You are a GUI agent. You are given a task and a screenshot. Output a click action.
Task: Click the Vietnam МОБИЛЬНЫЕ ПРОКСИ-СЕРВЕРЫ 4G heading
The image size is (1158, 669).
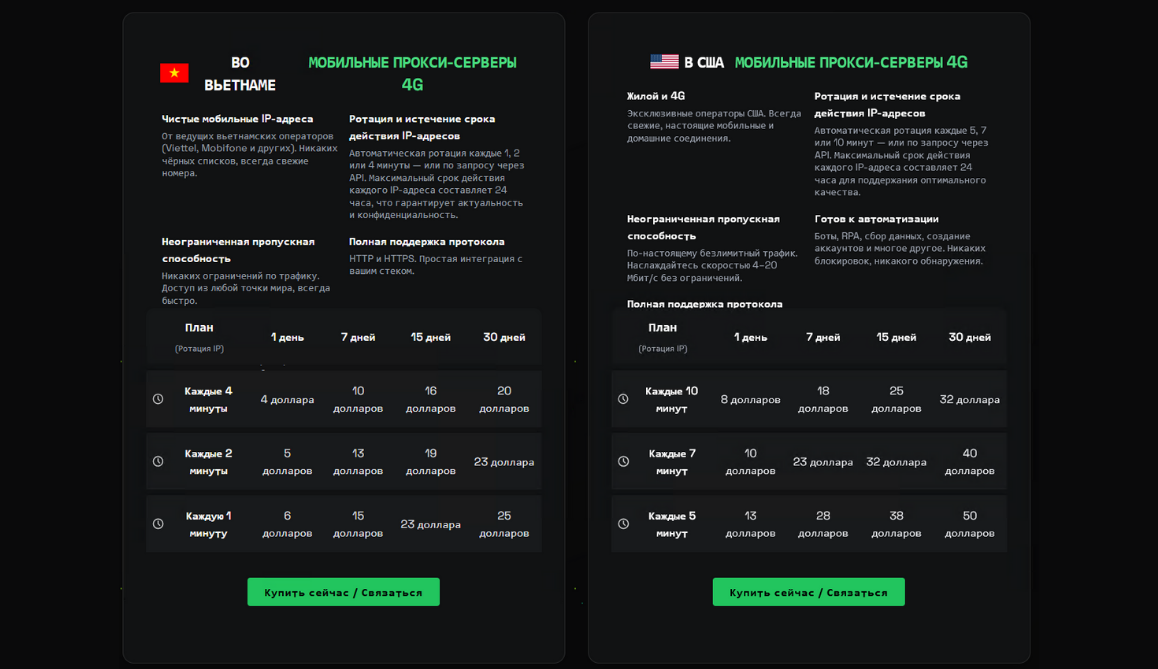point(412,73)
